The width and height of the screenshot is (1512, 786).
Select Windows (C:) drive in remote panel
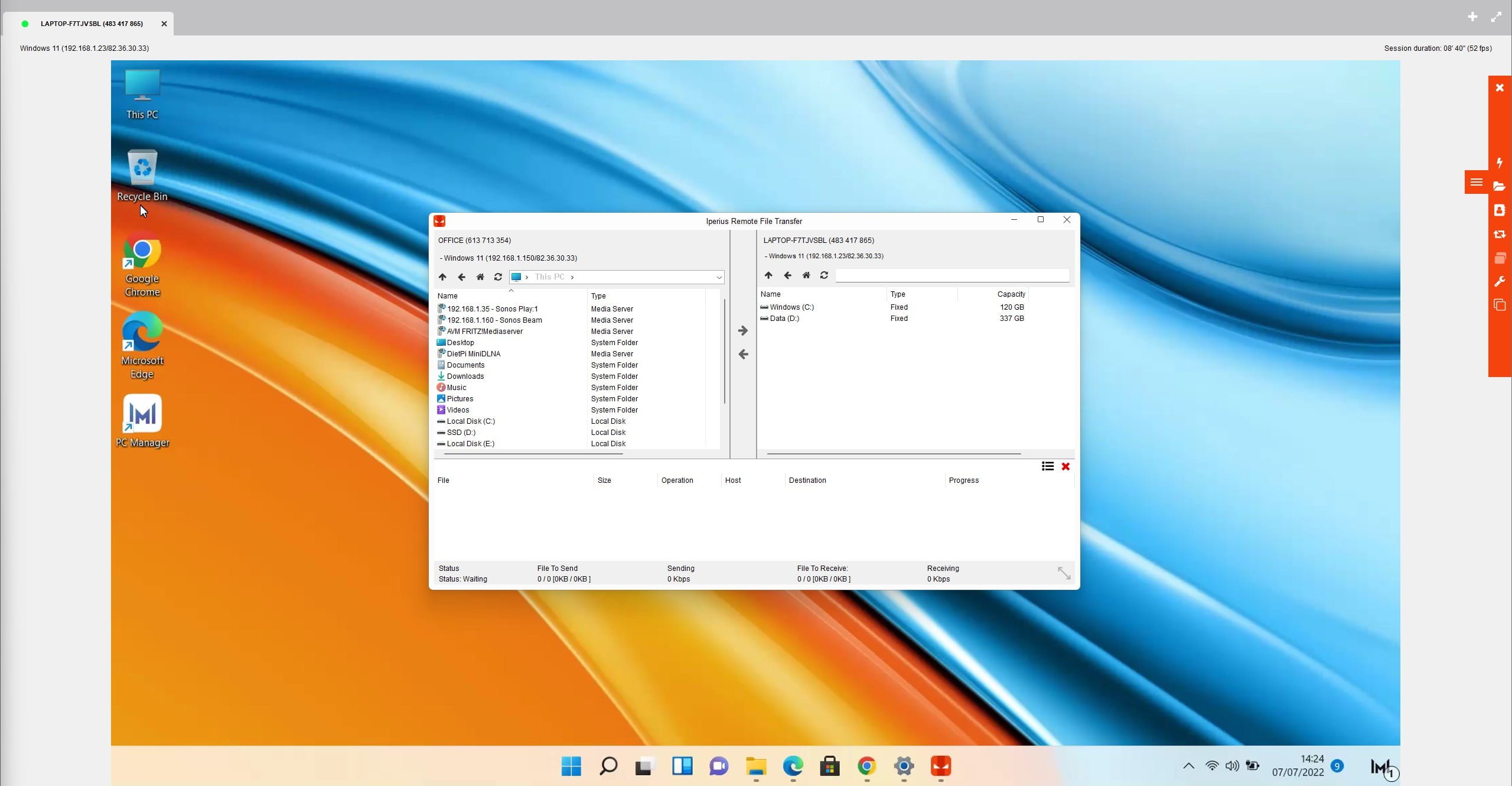[791, 307]
